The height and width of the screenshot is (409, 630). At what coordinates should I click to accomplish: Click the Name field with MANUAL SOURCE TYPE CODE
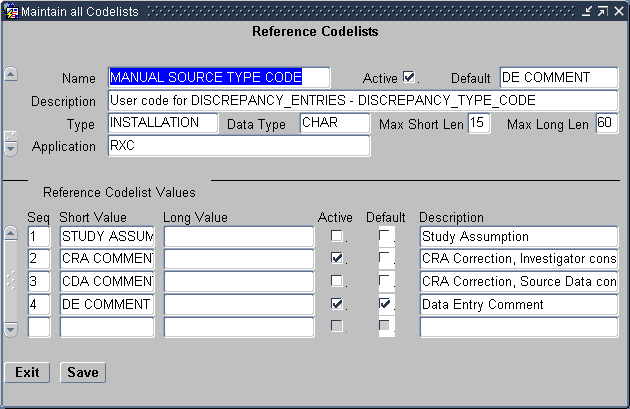(x=218, y=77)
